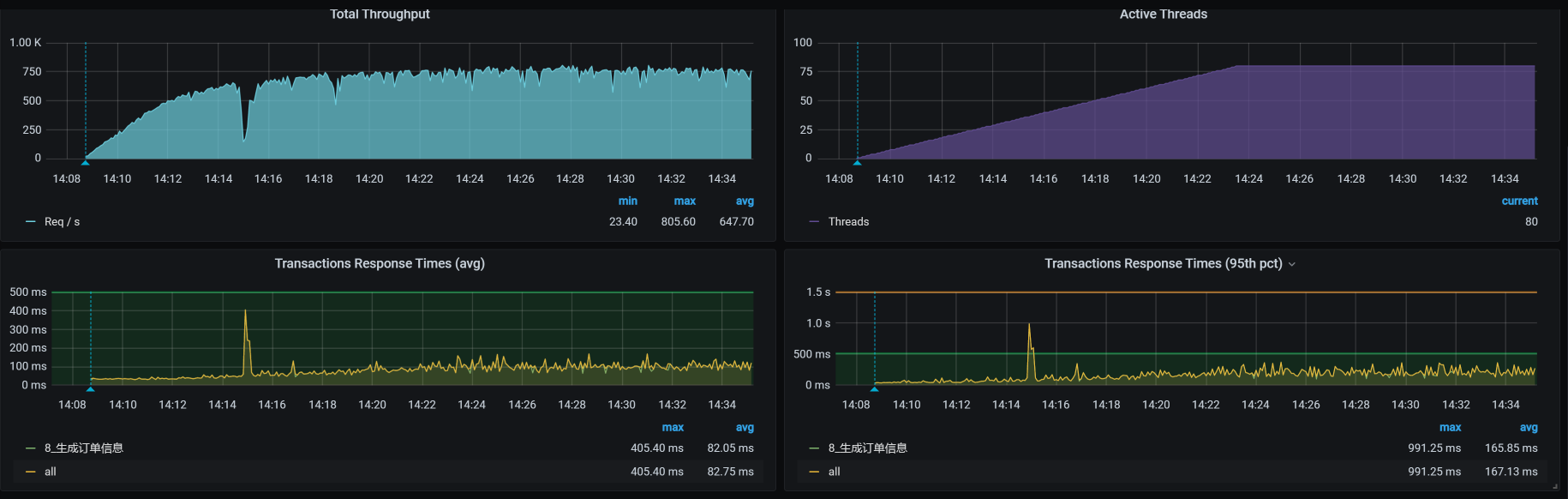Image resolution: width=1568 pixels, height=499 pixels.
Task: Click purple color line icon beside Threads
Action: coord(814,222)
